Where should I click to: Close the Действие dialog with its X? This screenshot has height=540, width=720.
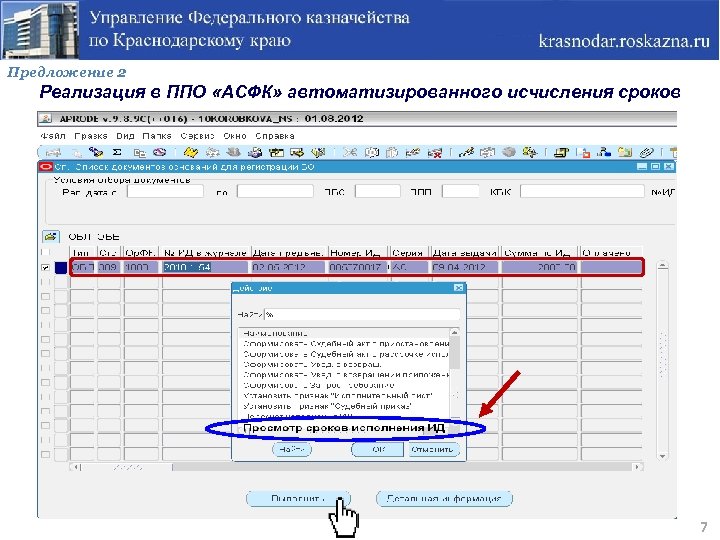[x=458, y=287]
